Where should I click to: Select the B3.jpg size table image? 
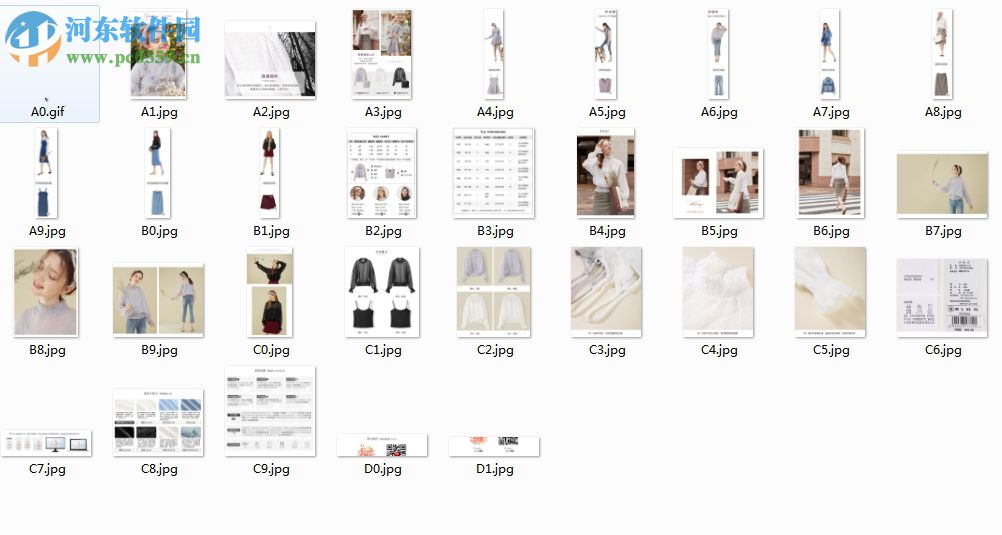pyautogui.click(x=493, y=173)
